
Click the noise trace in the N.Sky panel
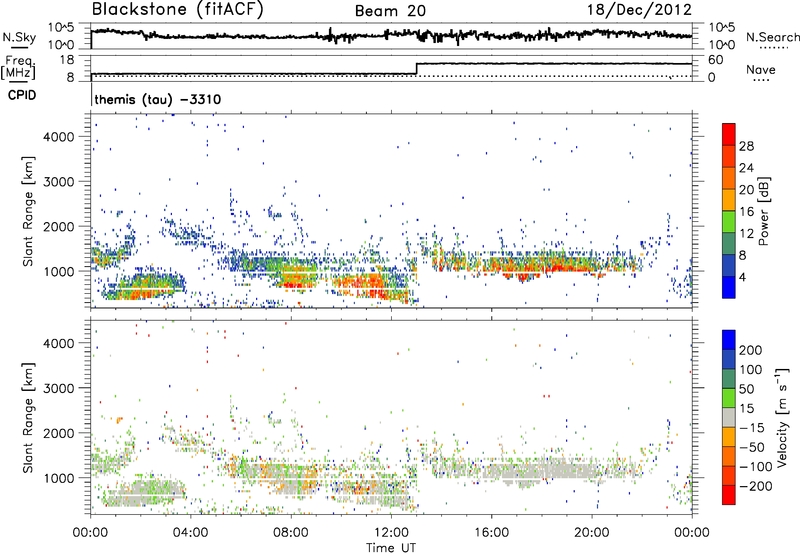pos(391,35)
